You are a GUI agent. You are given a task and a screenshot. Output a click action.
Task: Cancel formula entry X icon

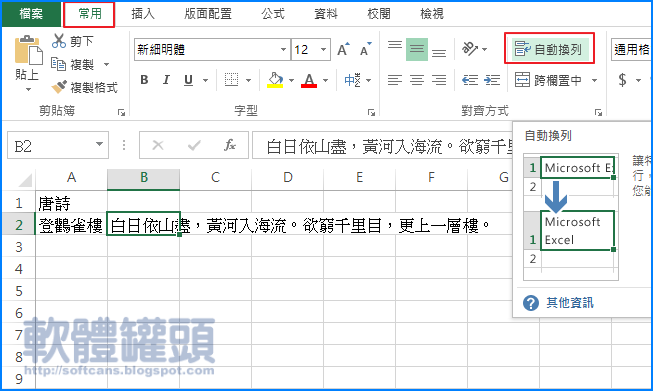click(x=158, y=145)
